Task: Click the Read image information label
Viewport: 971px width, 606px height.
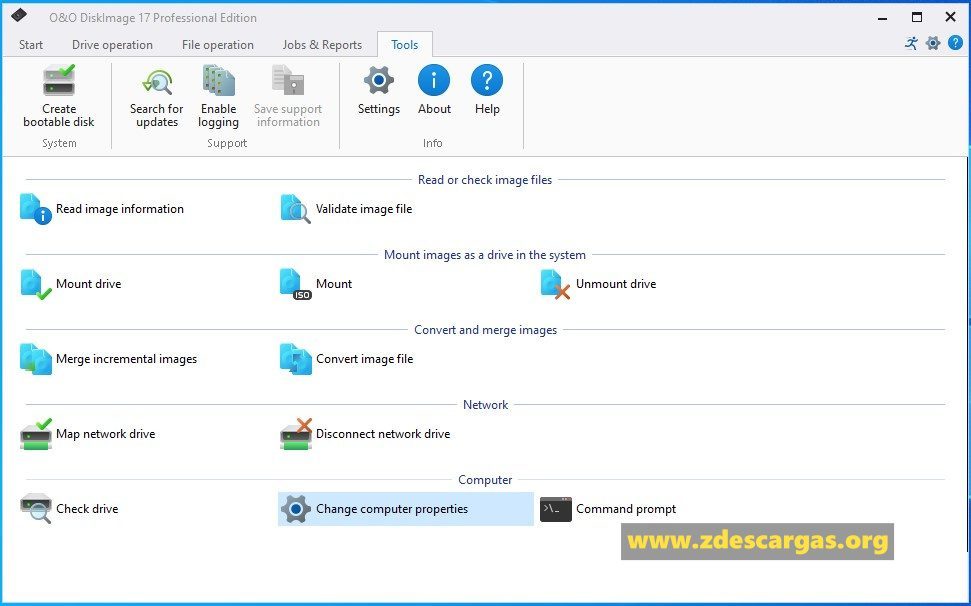Action: tap(120, 209)
